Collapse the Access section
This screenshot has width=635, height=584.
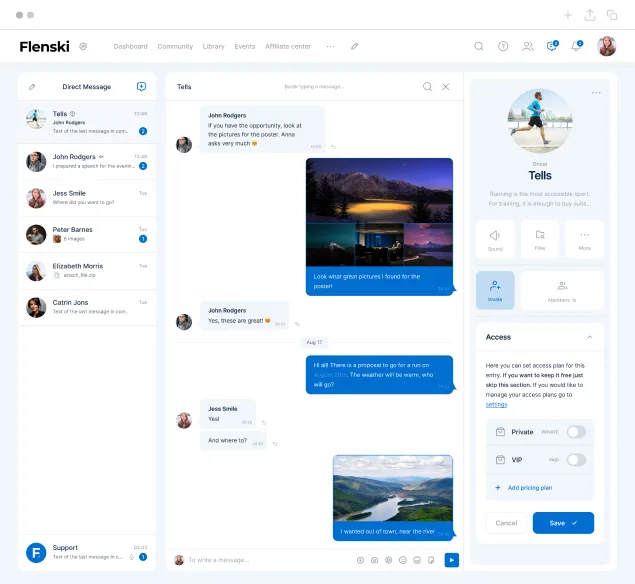(590, 337)
